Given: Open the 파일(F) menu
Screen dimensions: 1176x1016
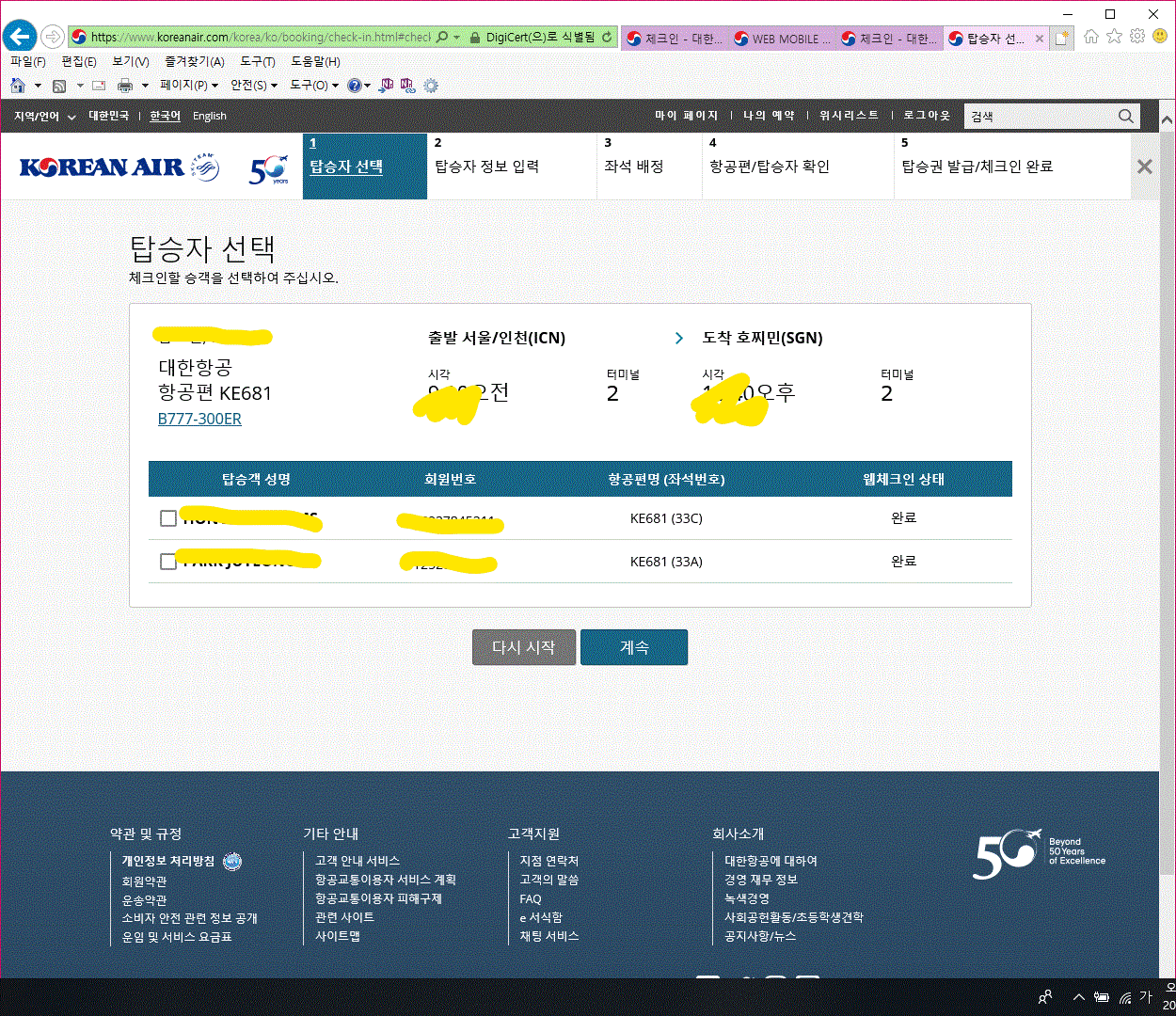Looking at the screenshot, I should 27,61.
